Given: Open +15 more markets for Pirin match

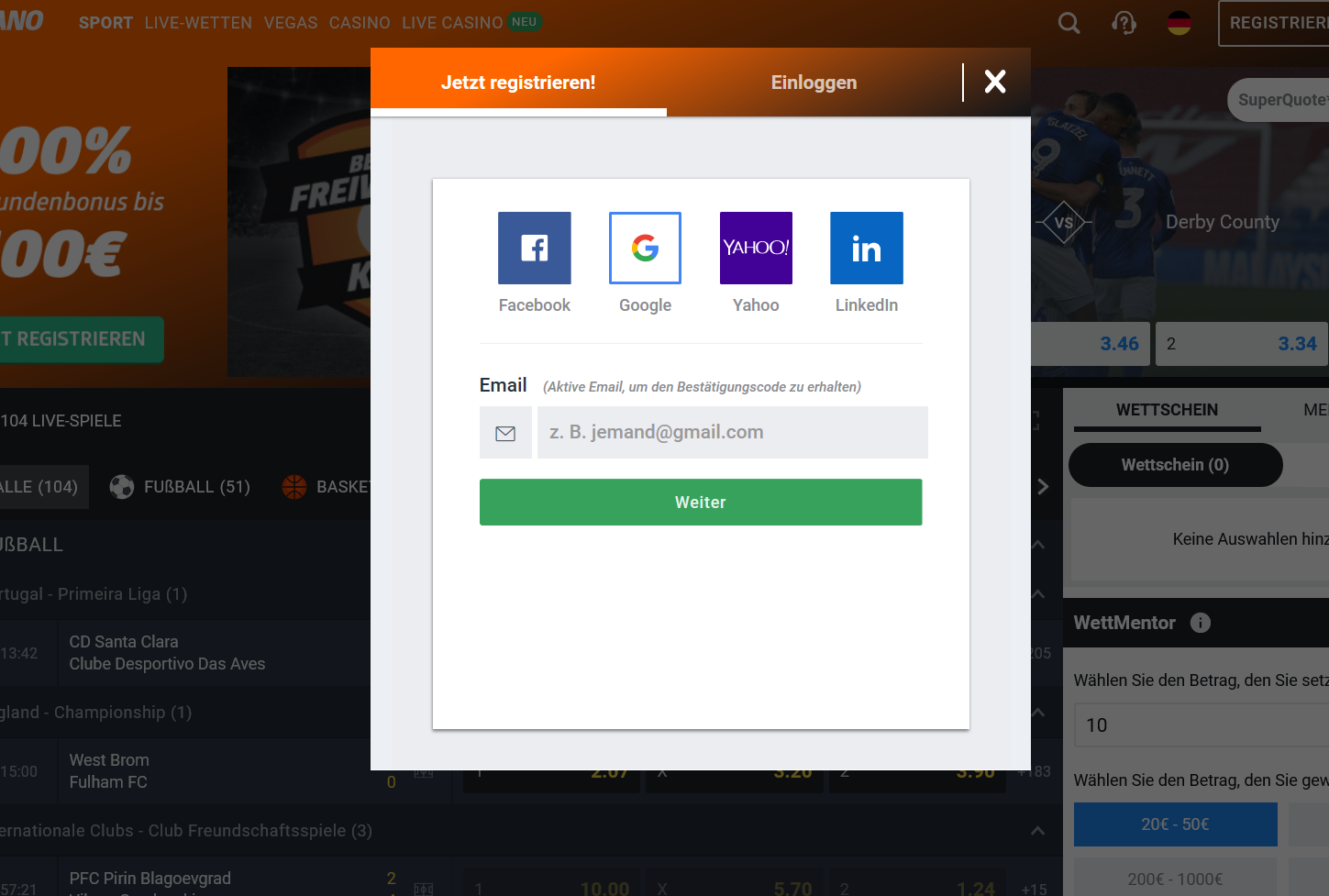Looking at the screenshot, I should [x=1035, y=890].
